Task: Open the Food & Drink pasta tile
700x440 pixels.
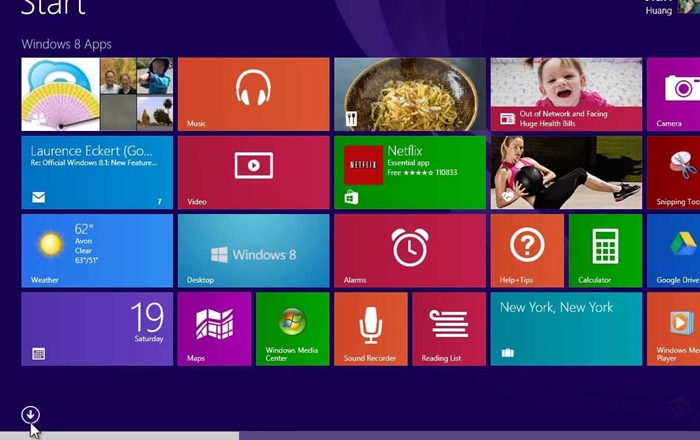Action: click(410, 94)
